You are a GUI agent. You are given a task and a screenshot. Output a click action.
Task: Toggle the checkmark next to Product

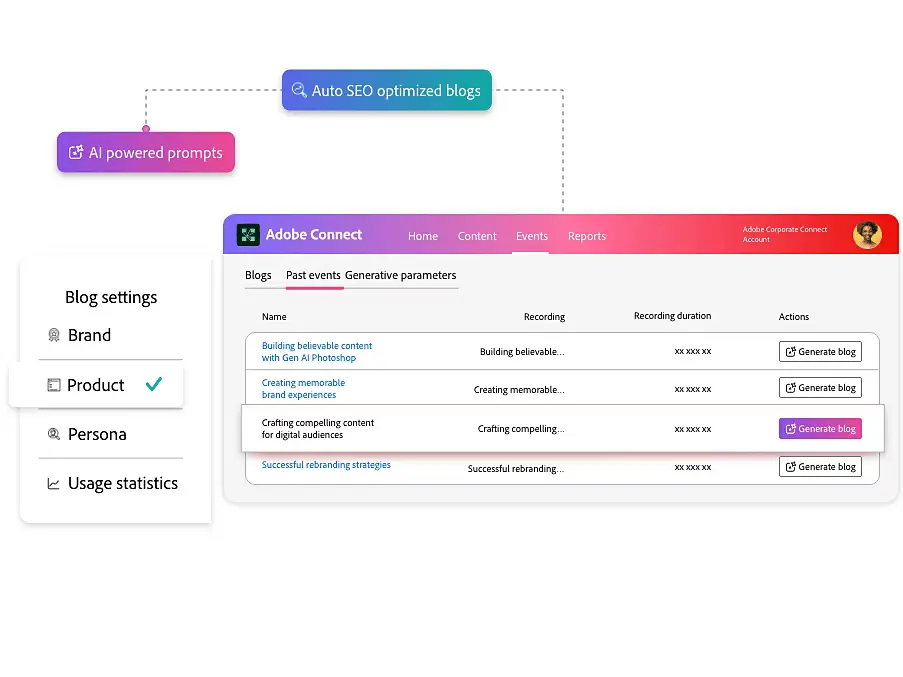pos(153,384)
